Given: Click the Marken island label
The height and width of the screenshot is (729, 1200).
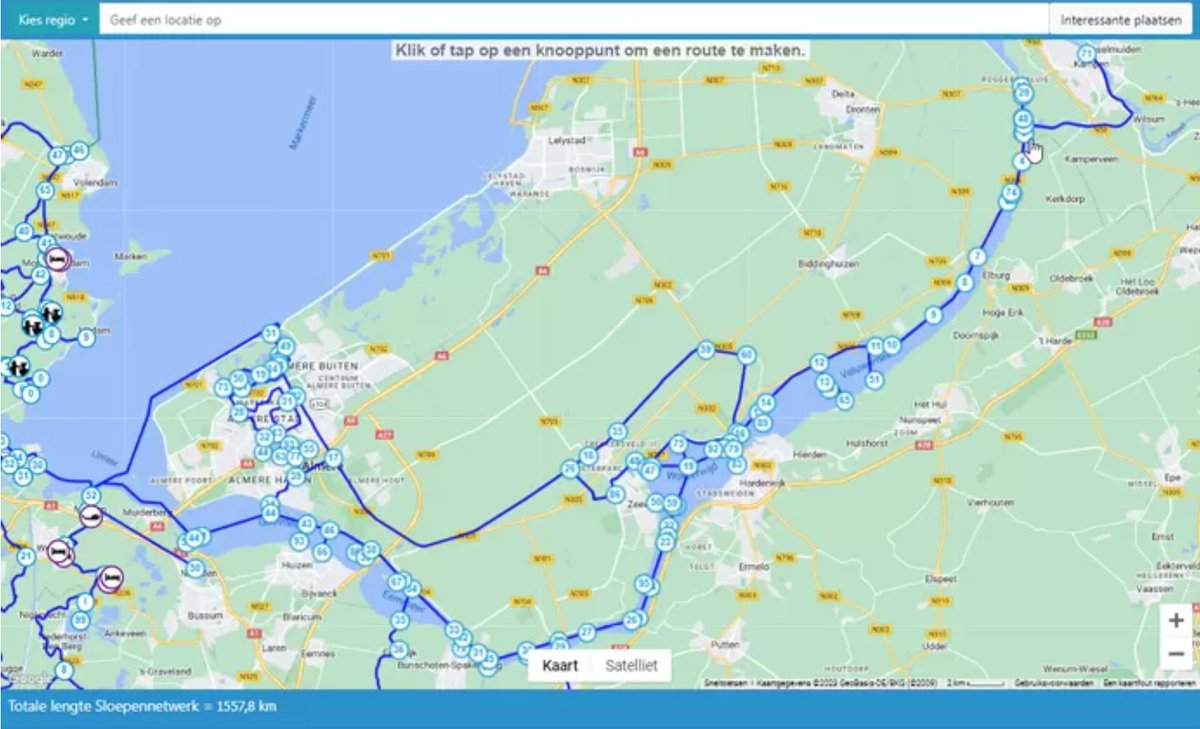Looking at the screenshot, I should (x=132, y=256).
